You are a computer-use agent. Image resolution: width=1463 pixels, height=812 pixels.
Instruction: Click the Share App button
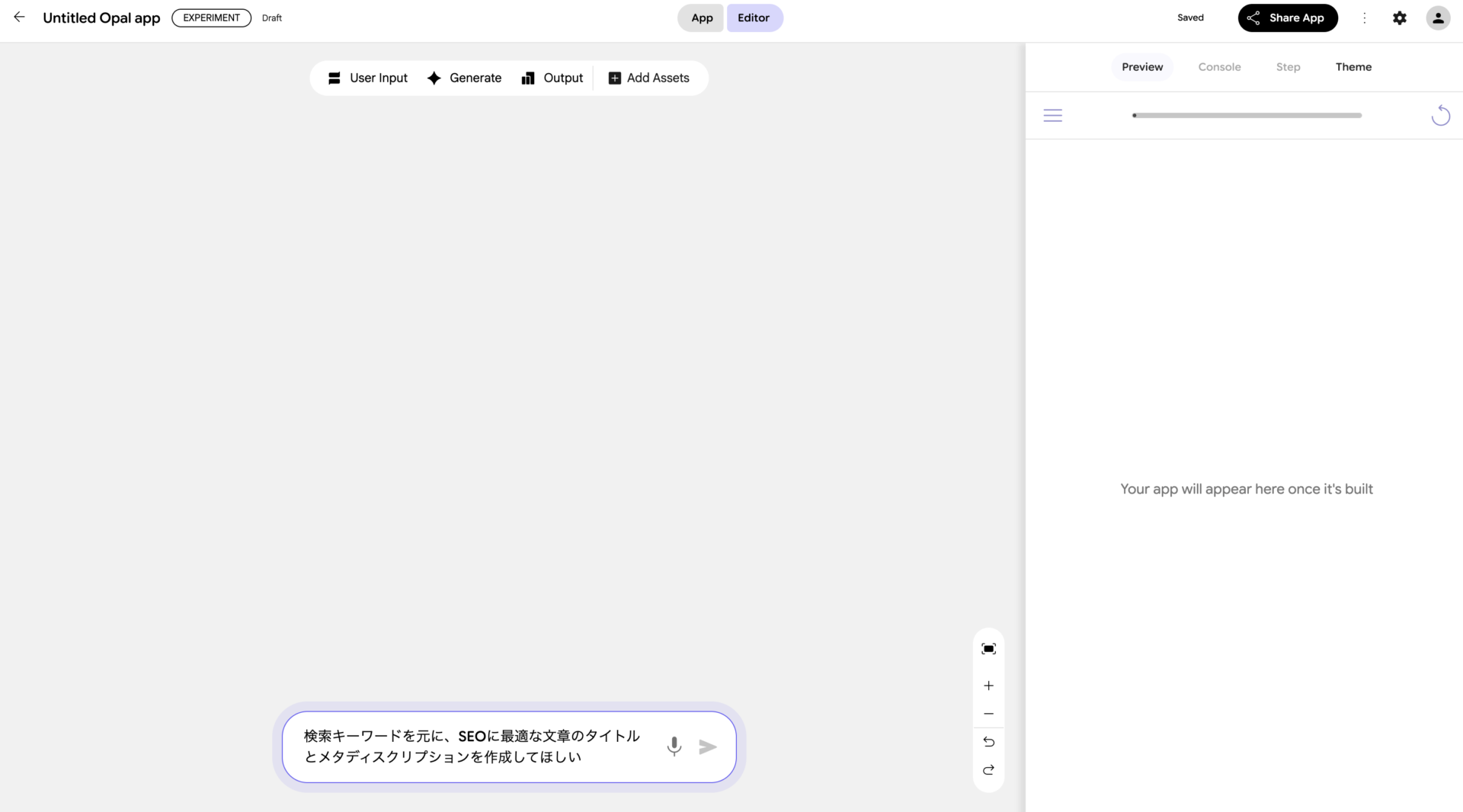1287,18
